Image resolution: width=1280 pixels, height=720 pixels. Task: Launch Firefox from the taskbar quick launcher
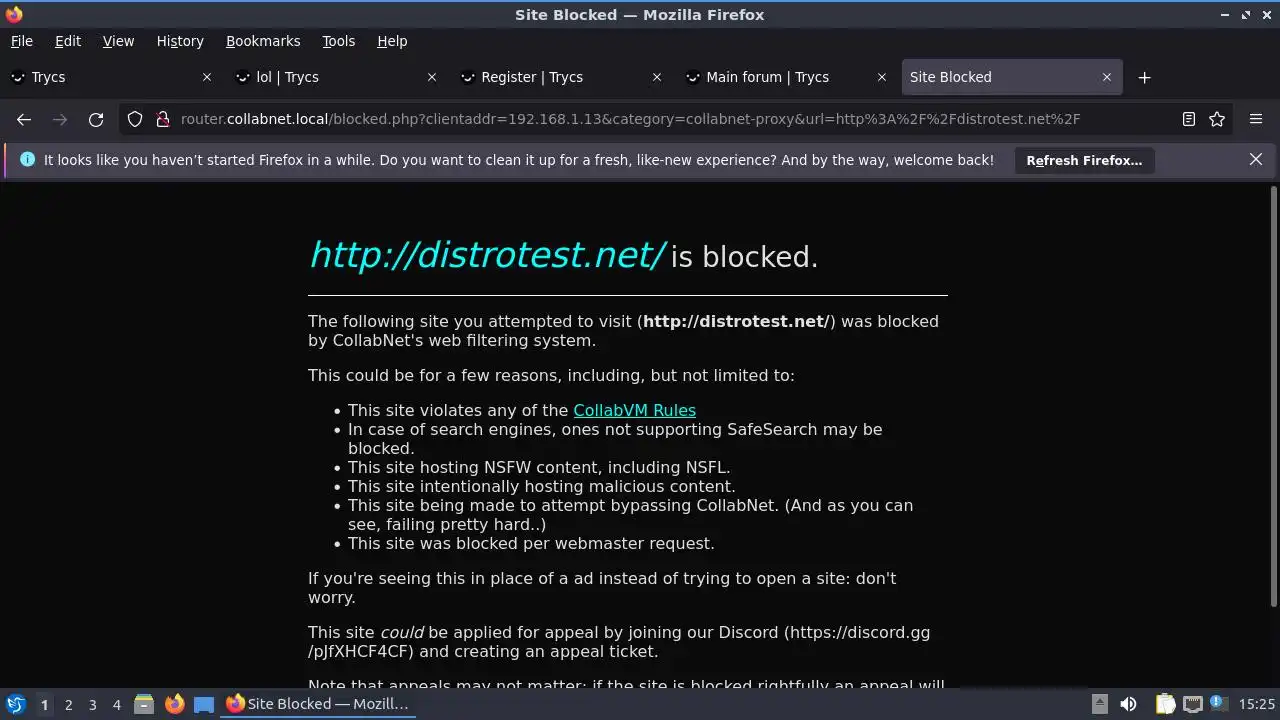[174, 704]
